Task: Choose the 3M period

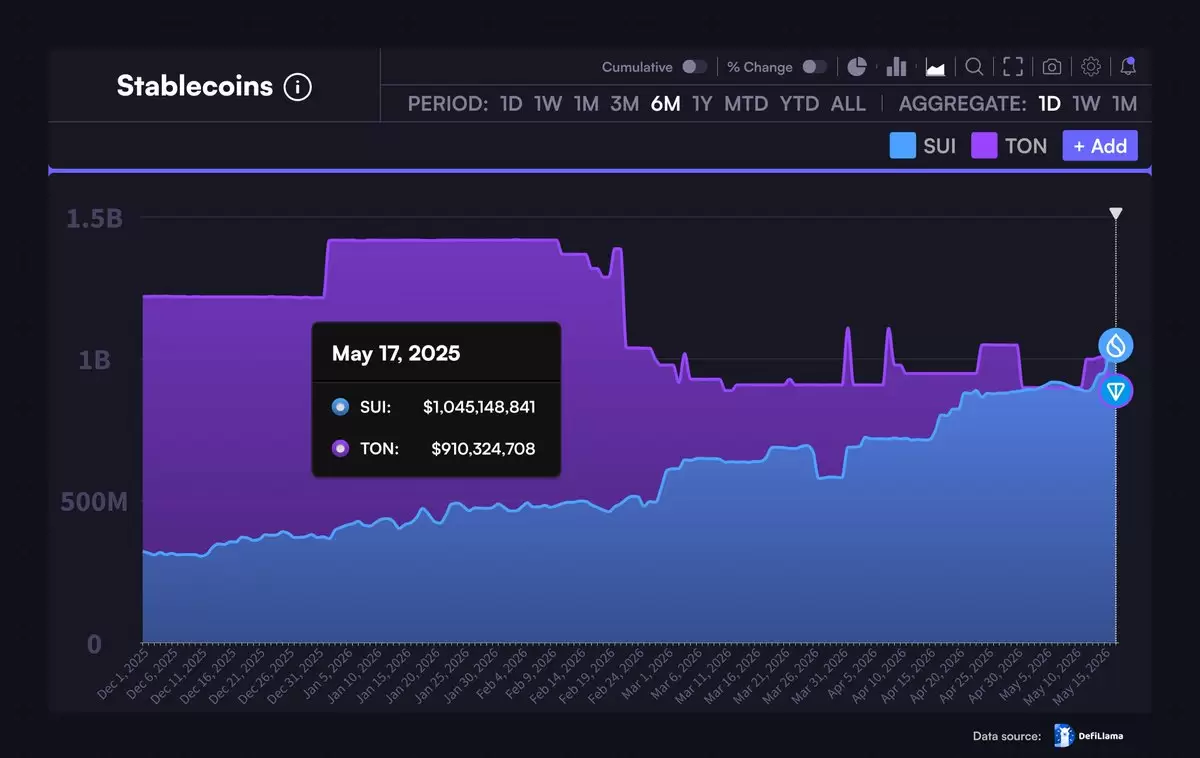Action: [x=625, y=104]
